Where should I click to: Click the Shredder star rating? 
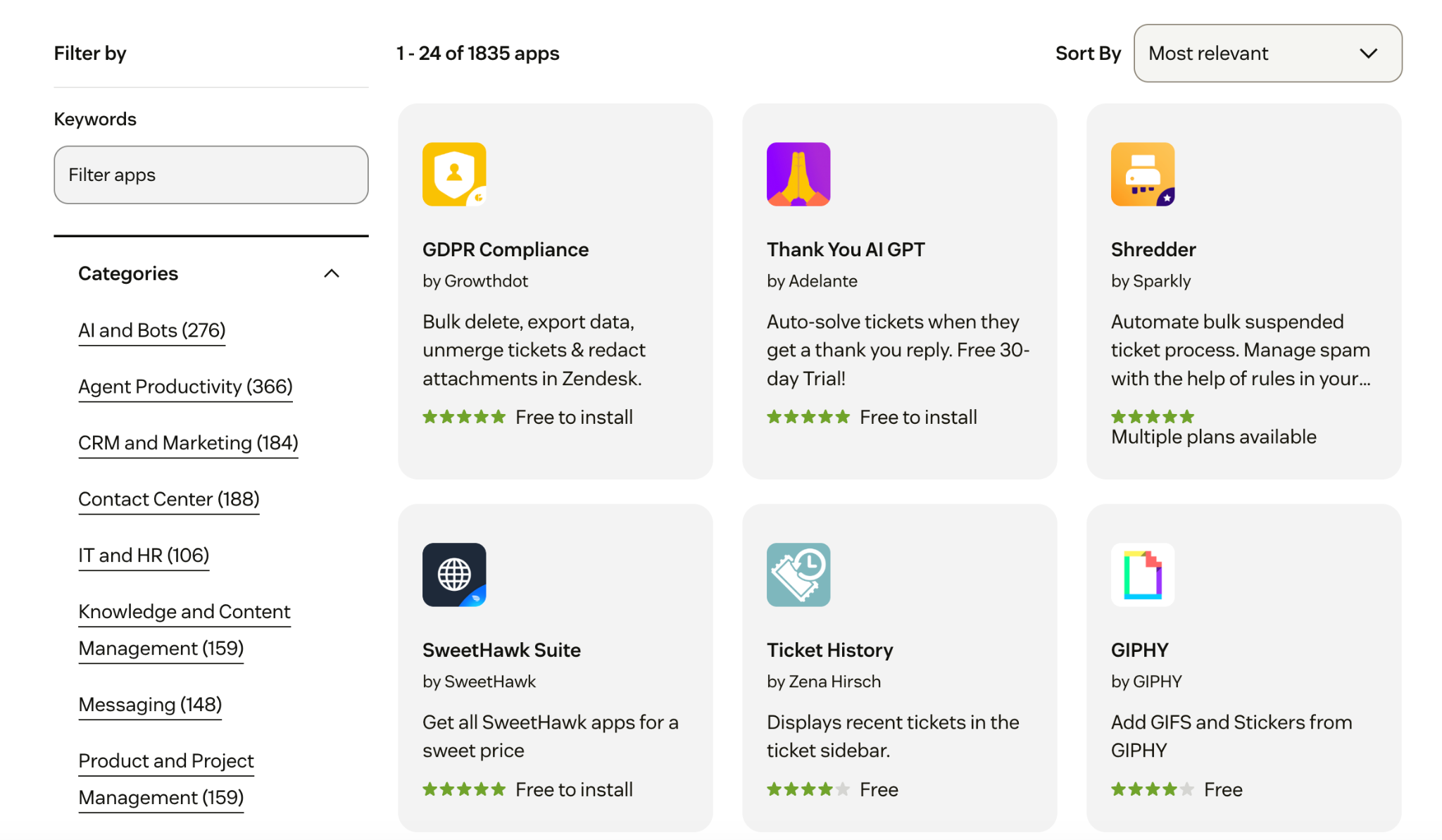coord(1153,416)
